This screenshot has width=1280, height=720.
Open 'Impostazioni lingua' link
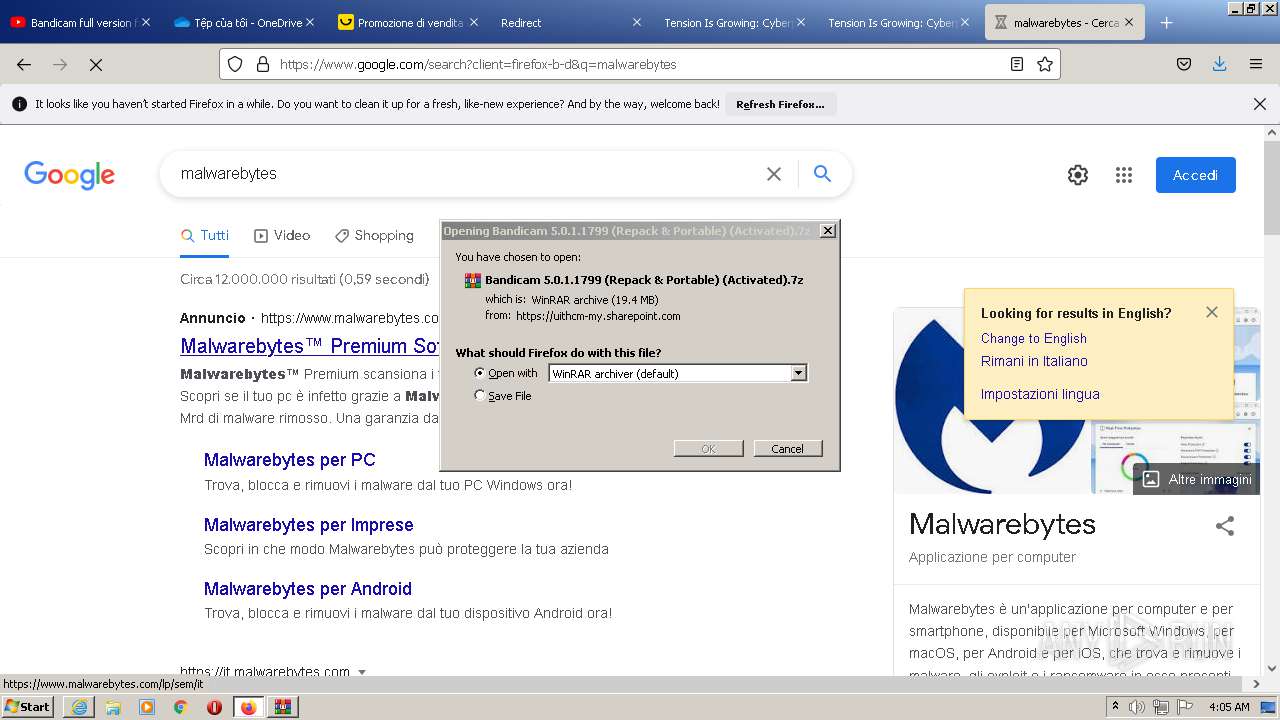[1040, 394]
